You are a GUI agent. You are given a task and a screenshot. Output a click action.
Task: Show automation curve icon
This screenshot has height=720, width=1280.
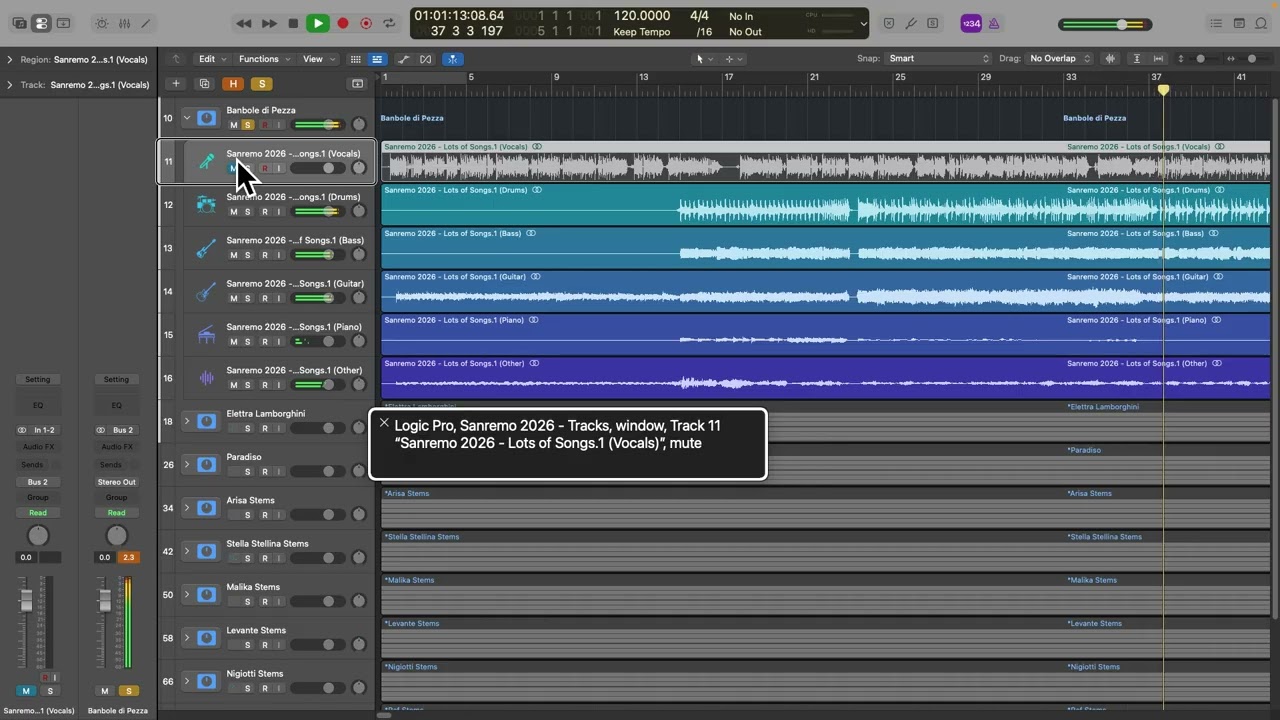click(x=404, y=59)
